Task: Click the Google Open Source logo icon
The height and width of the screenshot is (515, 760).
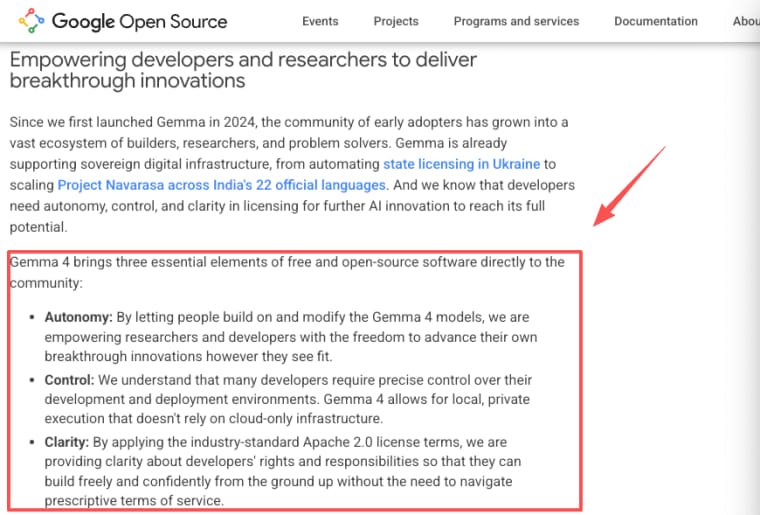Action: (x=32, y=21)
